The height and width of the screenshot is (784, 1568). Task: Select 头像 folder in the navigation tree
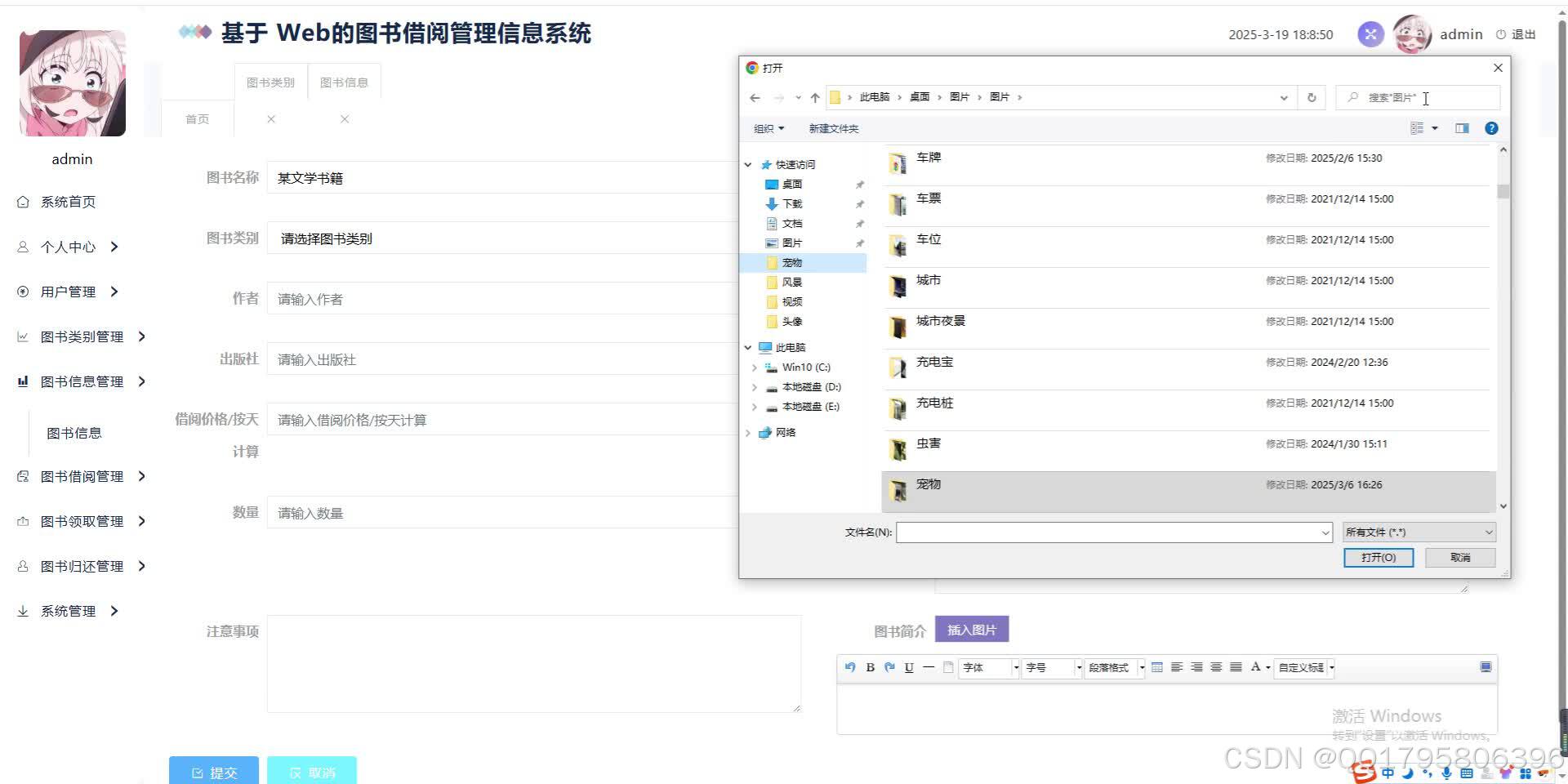tap(792, 321)
